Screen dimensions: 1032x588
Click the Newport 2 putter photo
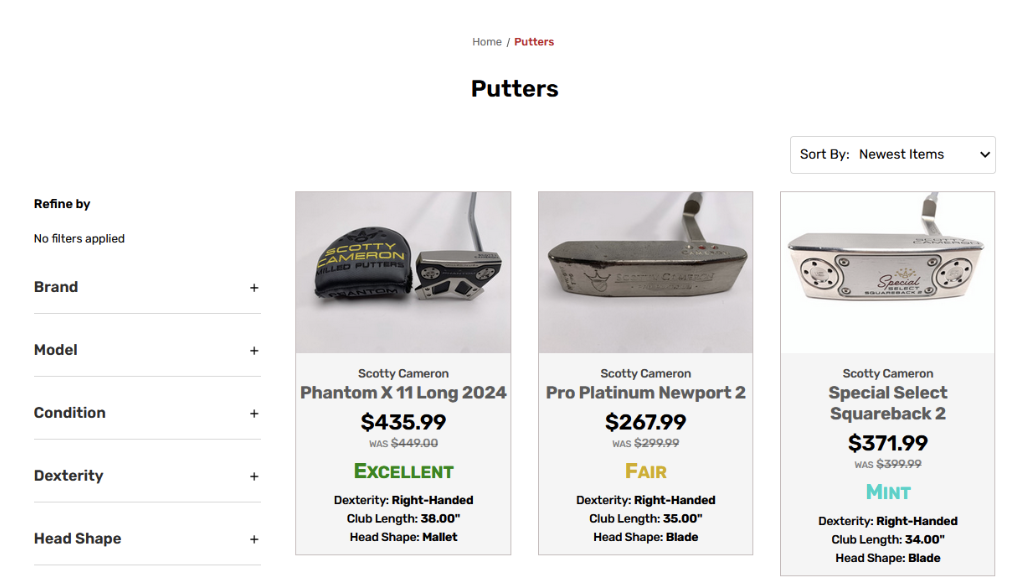645,271
